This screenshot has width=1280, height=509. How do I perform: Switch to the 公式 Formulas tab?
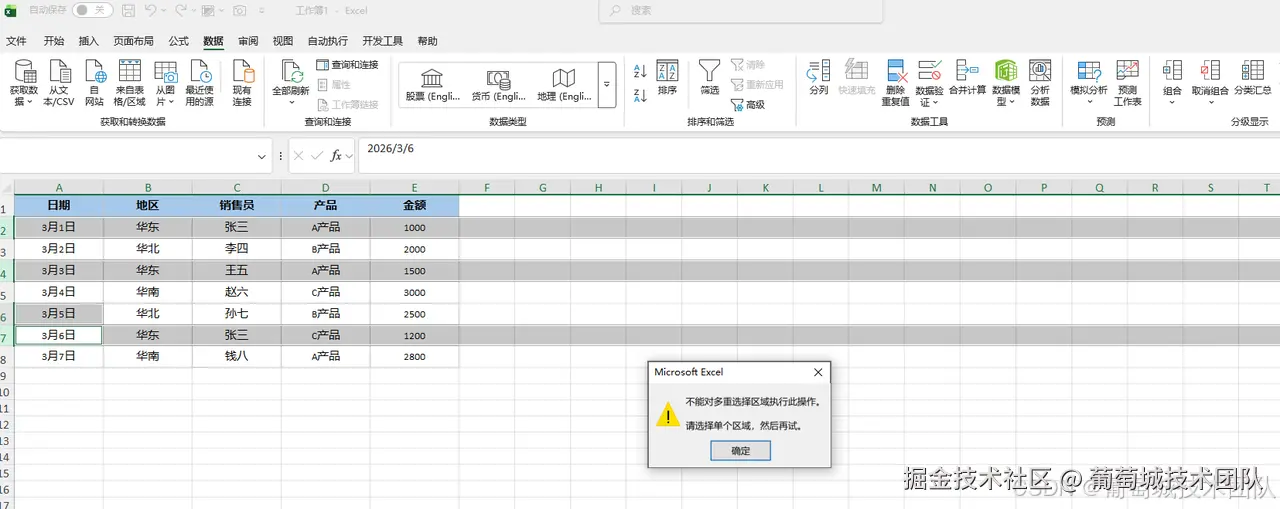point(179,41)
